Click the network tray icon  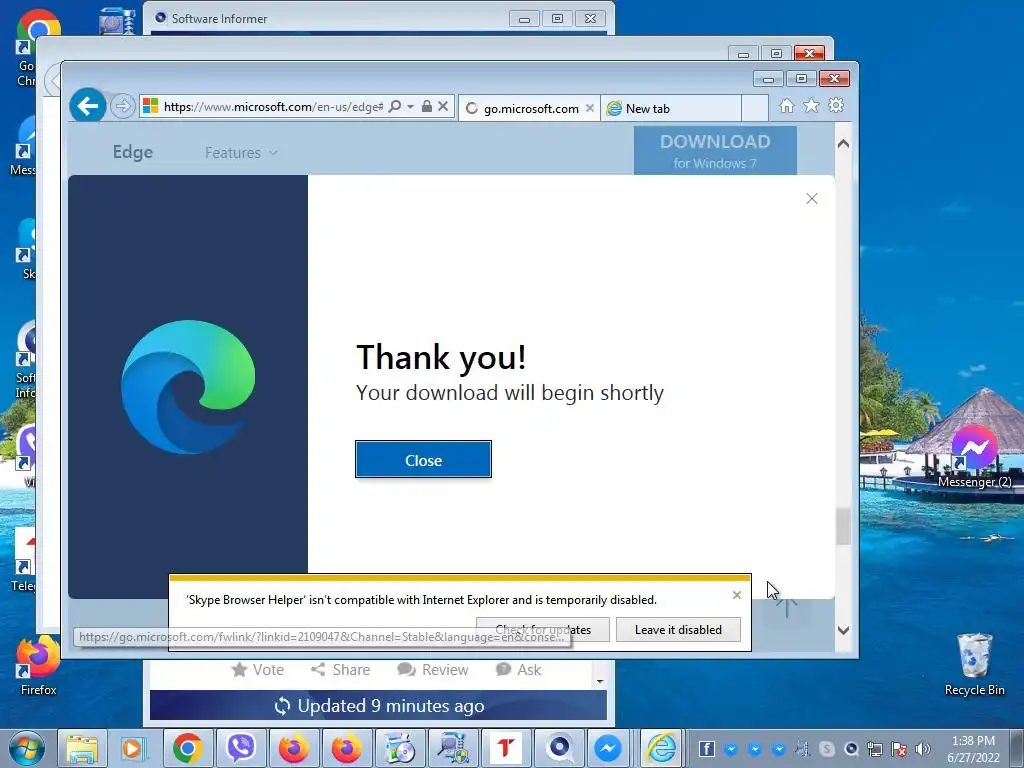click(874, 749)
